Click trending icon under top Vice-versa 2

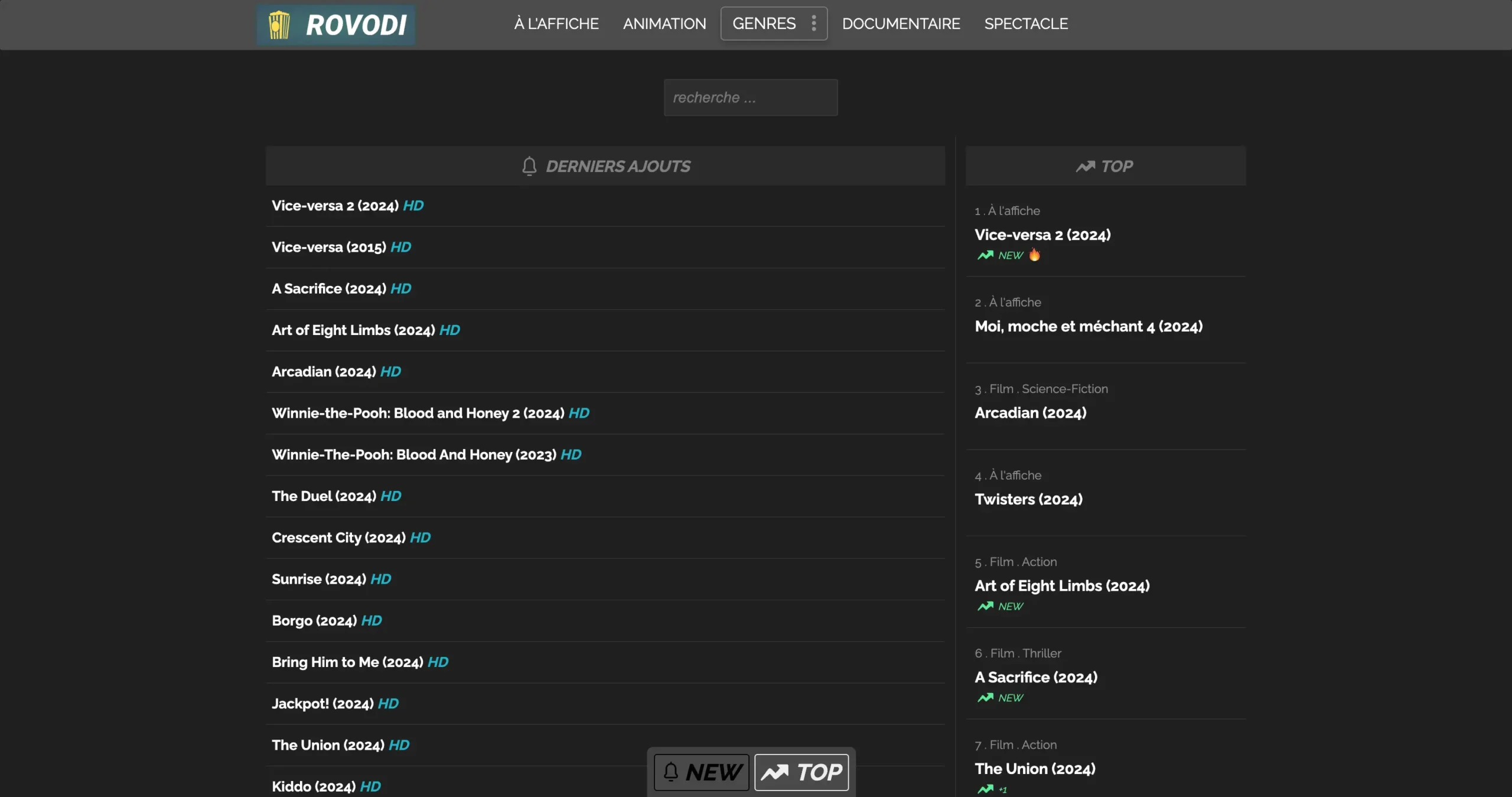click(x=985, y=255)
